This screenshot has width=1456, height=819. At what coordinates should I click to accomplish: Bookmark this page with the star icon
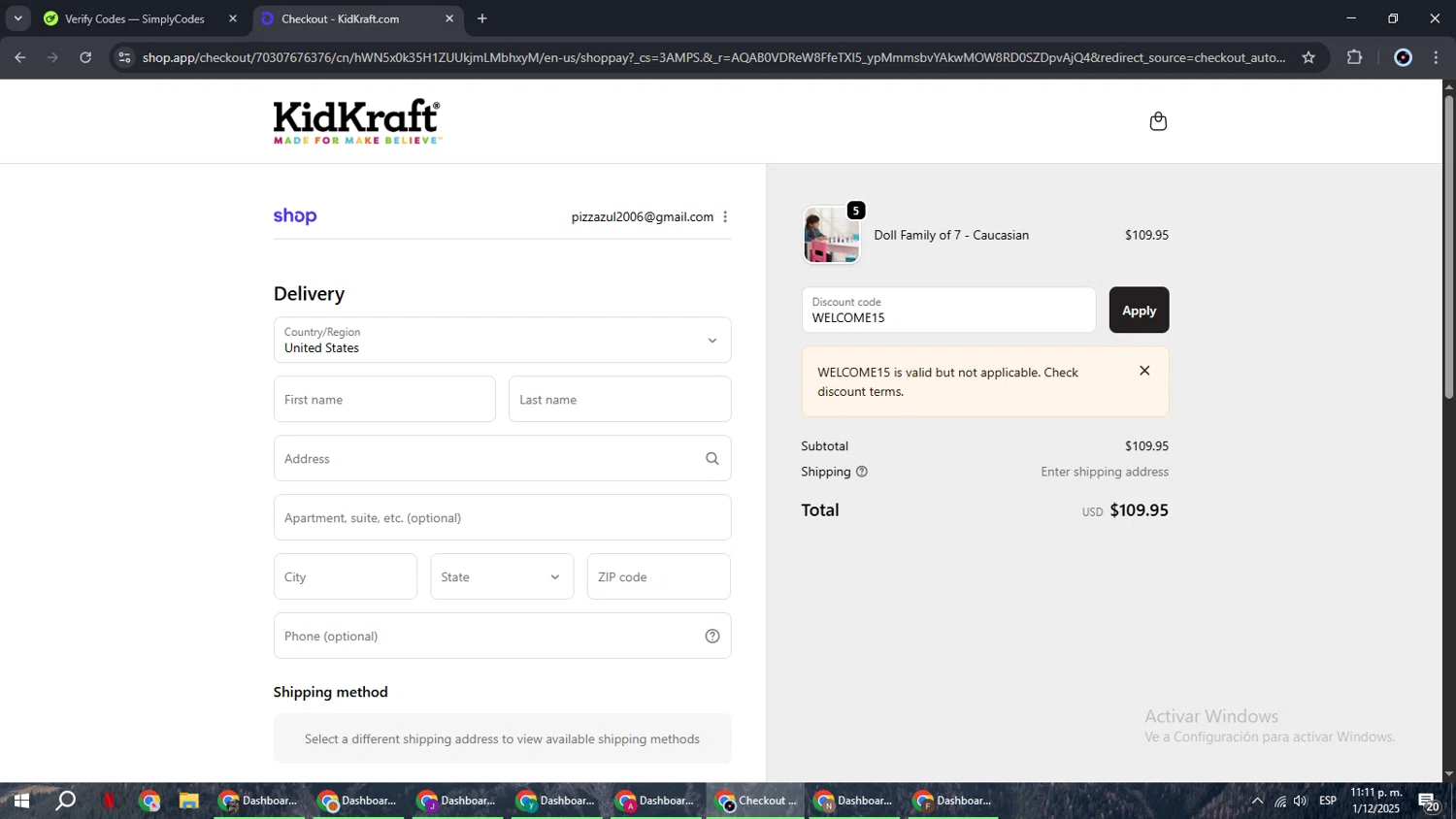coord(1308,57)
